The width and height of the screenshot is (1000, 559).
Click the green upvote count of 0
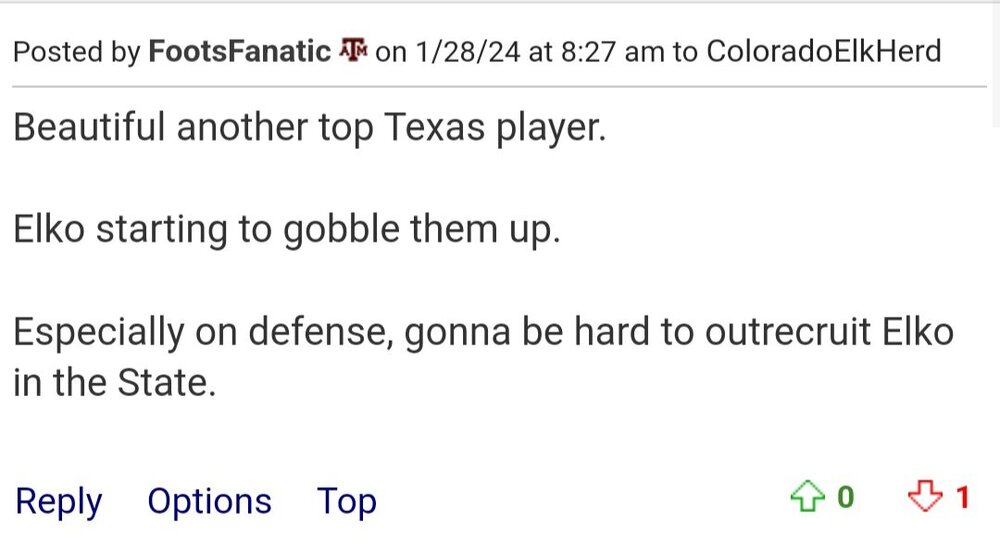(x=846, y=498)
